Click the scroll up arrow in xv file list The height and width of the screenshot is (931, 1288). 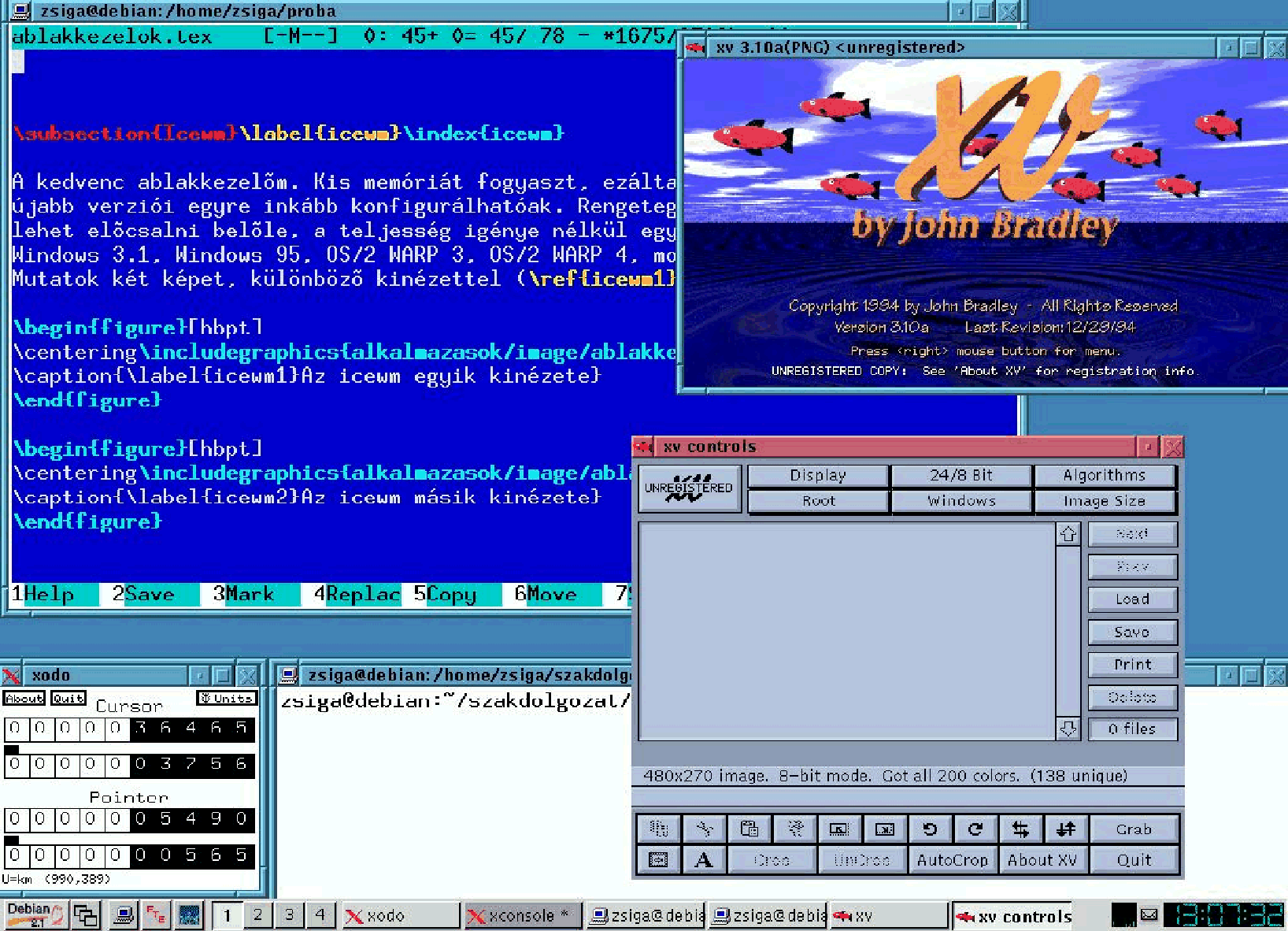(x=1068, y=534)
